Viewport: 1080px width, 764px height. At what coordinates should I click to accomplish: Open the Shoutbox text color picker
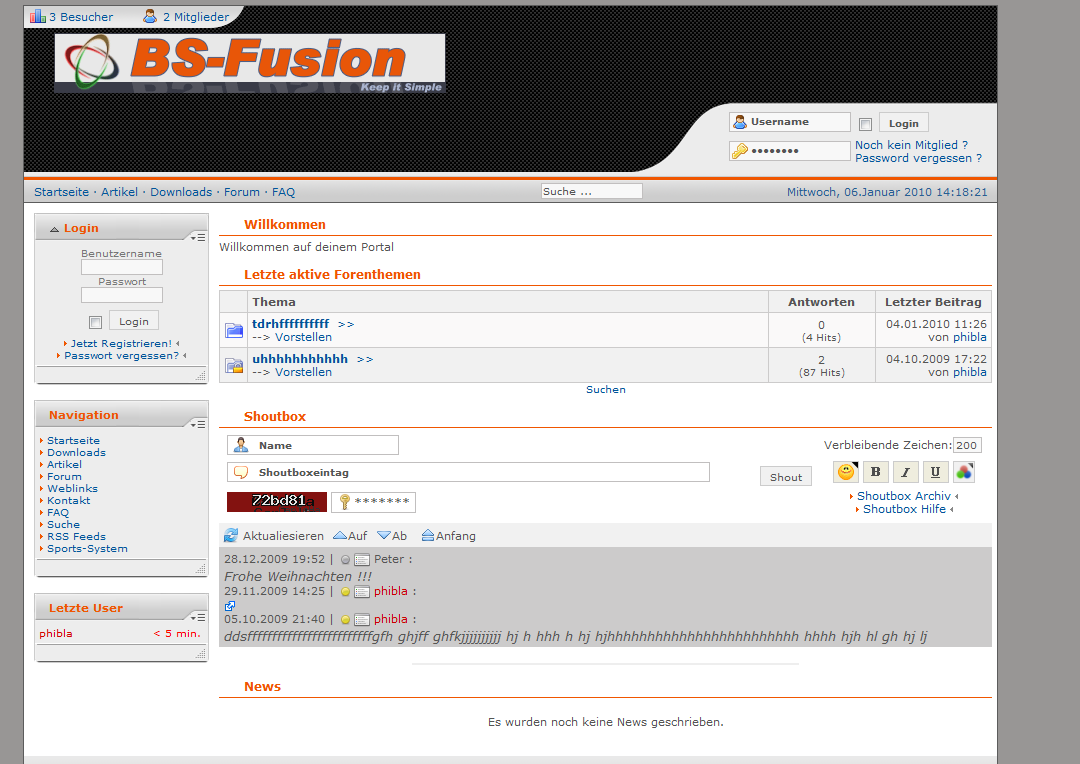coord(963,472)
